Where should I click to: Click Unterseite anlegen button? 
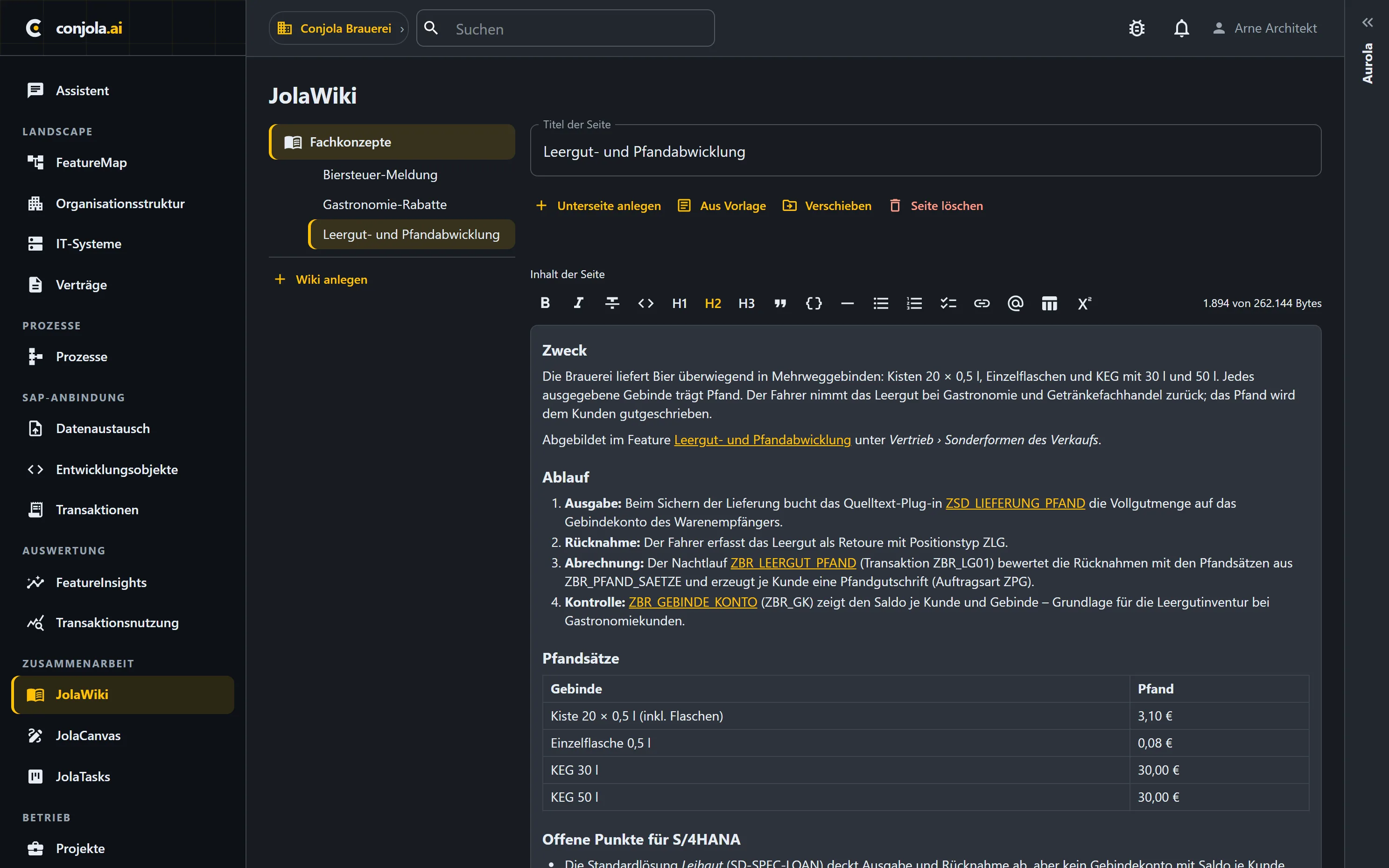tap(598, 205)
